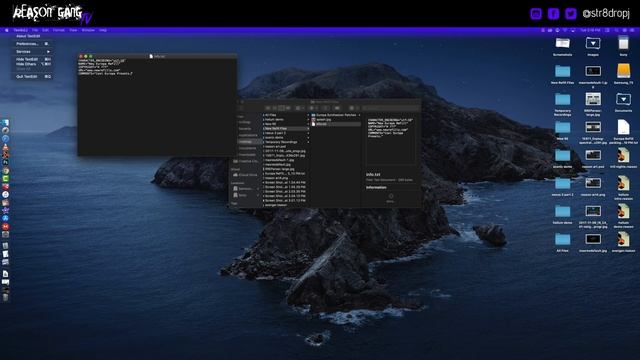Click the Finder window search field

[x=390, y=108]
